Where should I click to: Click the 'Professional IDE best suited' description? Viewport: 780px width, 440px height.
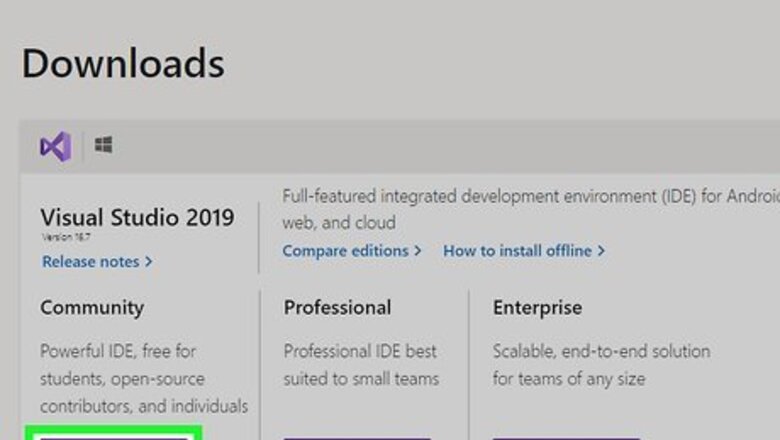tap(361, 365)
